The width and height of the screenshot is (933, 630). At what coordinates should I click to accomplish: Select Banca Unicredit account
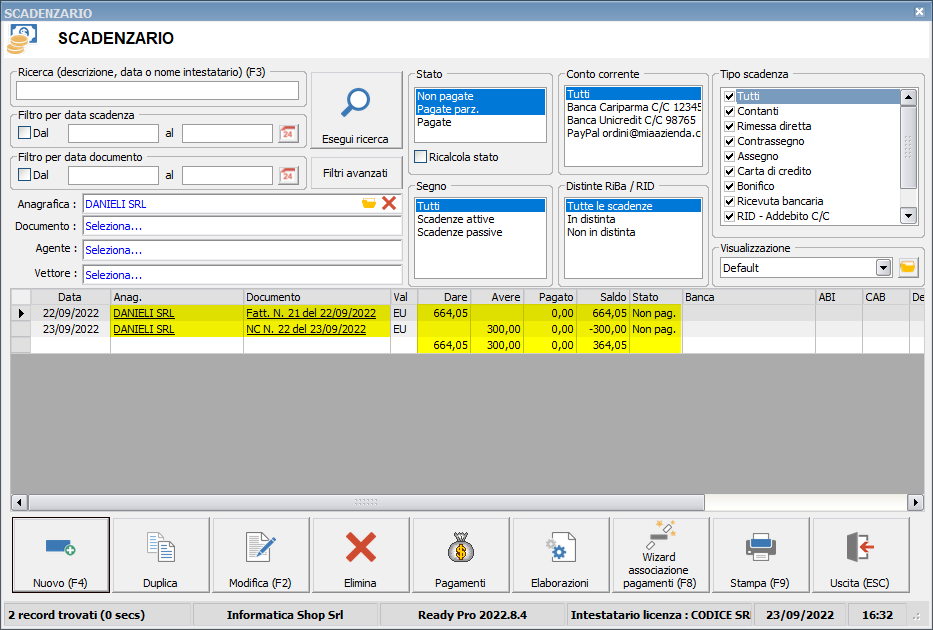click(633, 120)
